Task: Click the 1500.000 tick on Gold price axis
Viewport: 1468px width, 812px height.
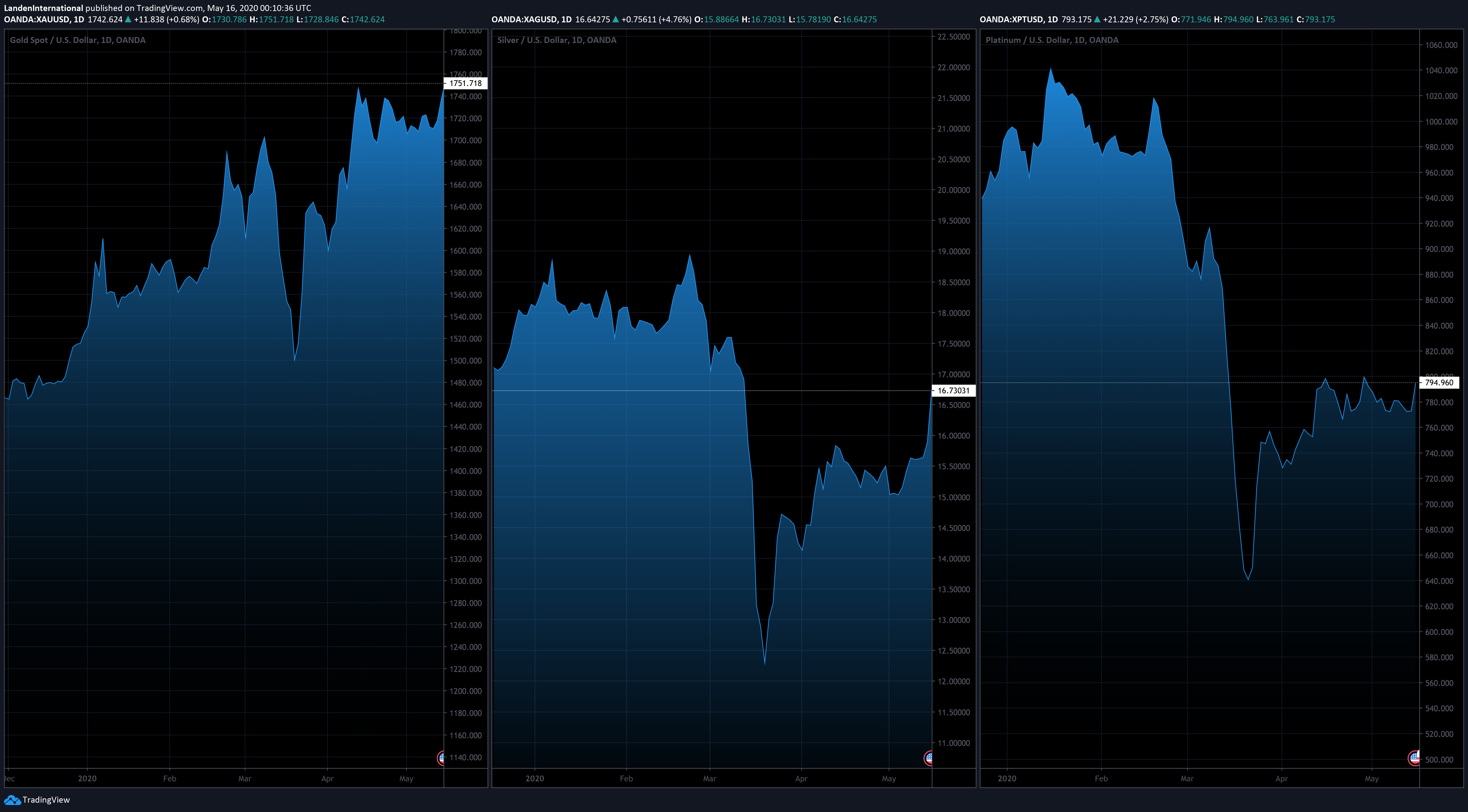Action: tap(466, 360)
